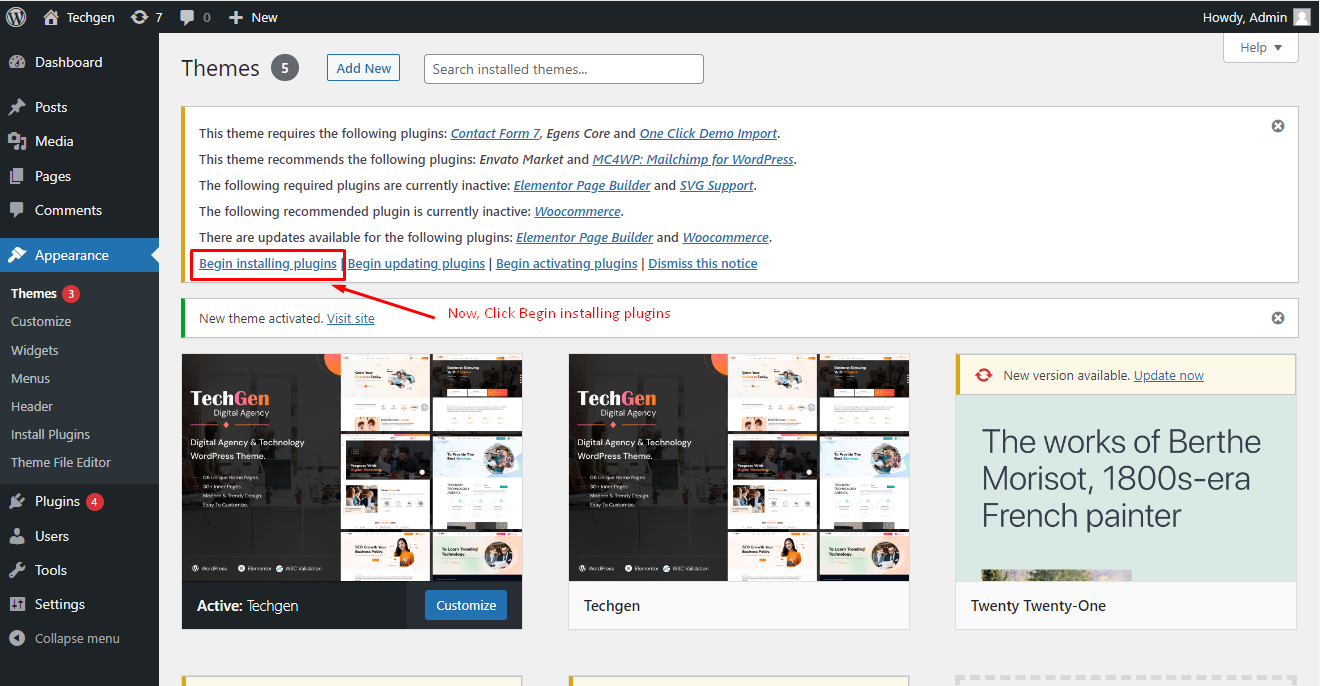The width and height of the screenshot is (1320, 686).
Task: Focus the Search installed themes field
Action: tap(564, 69)
